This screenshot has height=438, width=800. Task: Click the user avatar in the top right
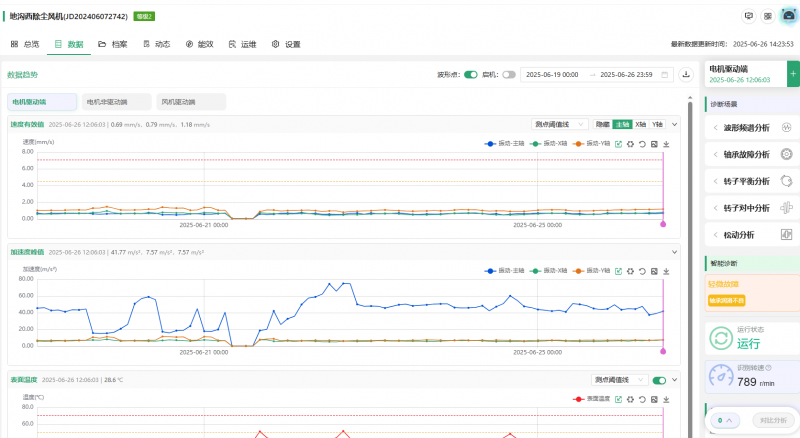coord(788,16)
